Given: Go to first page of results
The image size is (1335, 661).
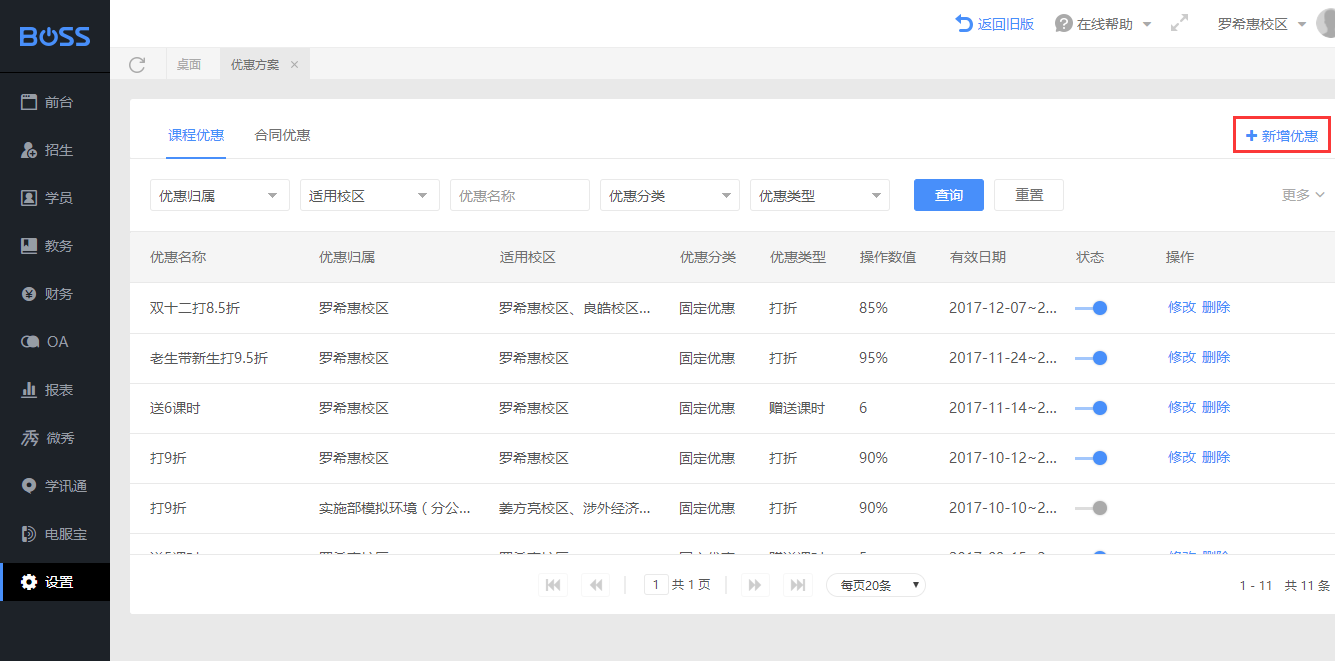Looking at the screenshot, I should (552, 585).
